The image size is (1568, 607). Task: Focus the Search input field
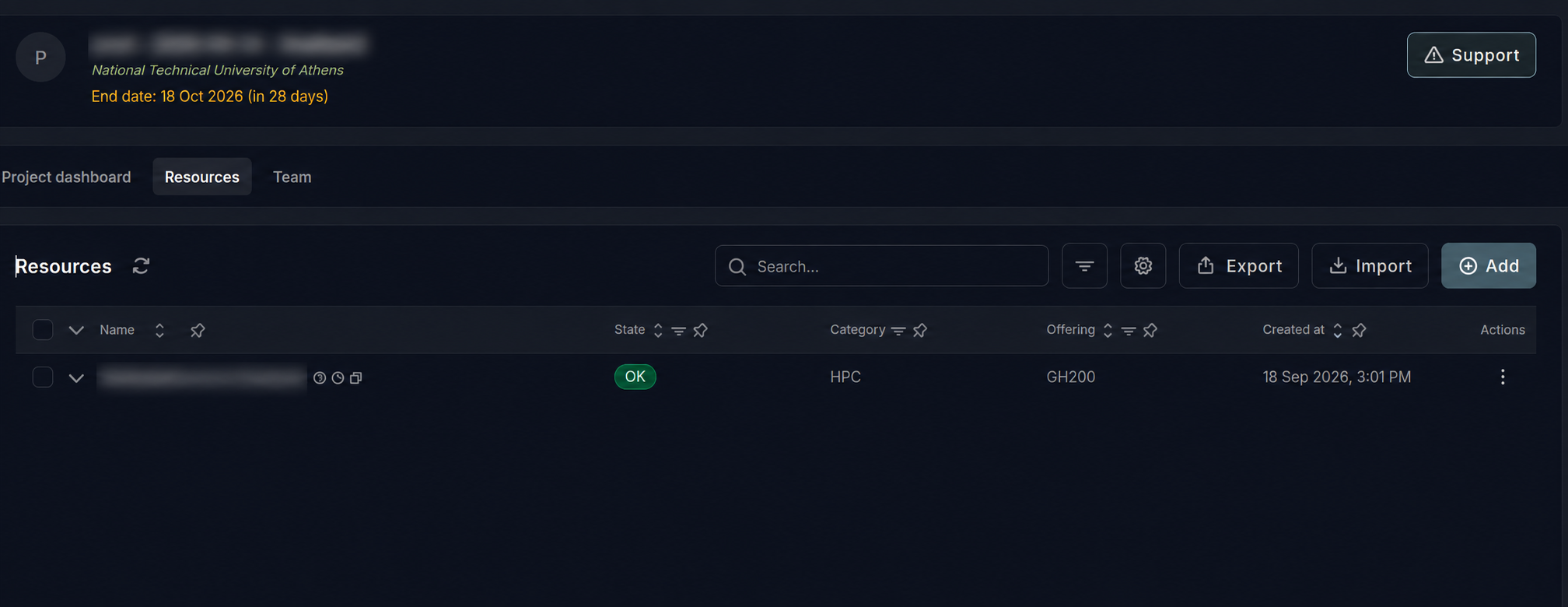tap(882, 266)
